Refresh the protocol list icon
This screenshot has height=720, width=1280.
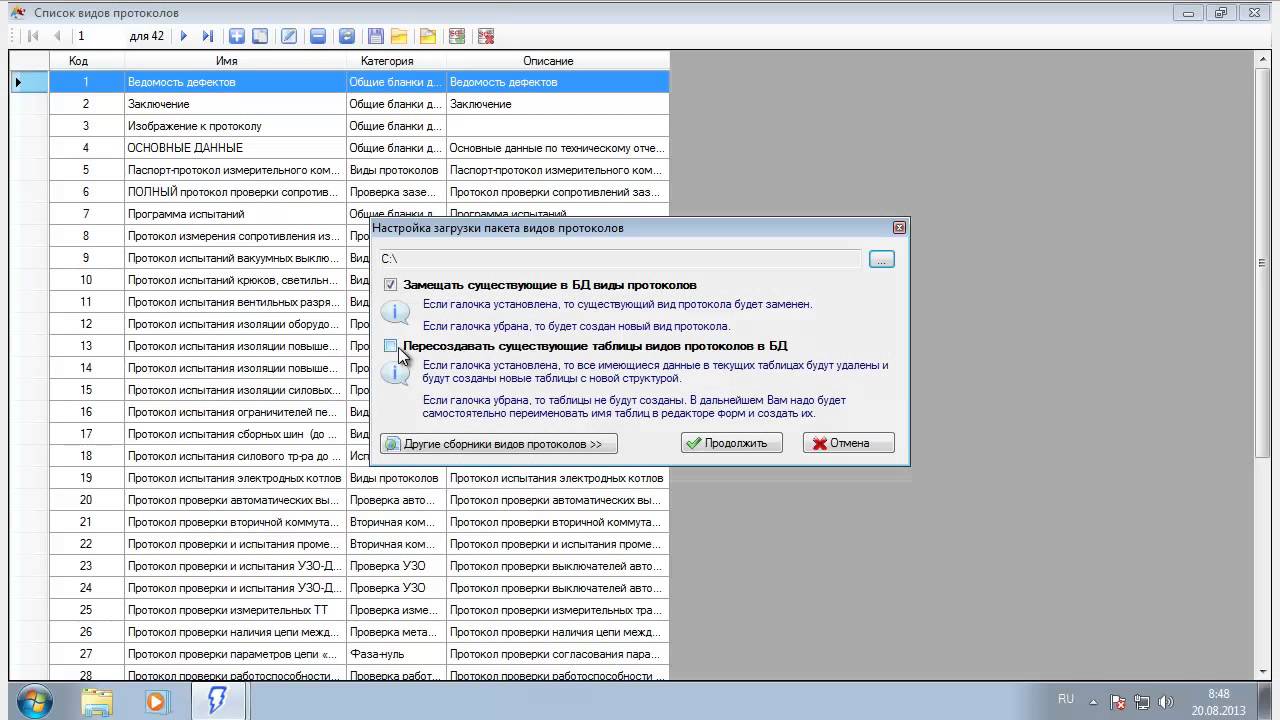click(347, 36)
